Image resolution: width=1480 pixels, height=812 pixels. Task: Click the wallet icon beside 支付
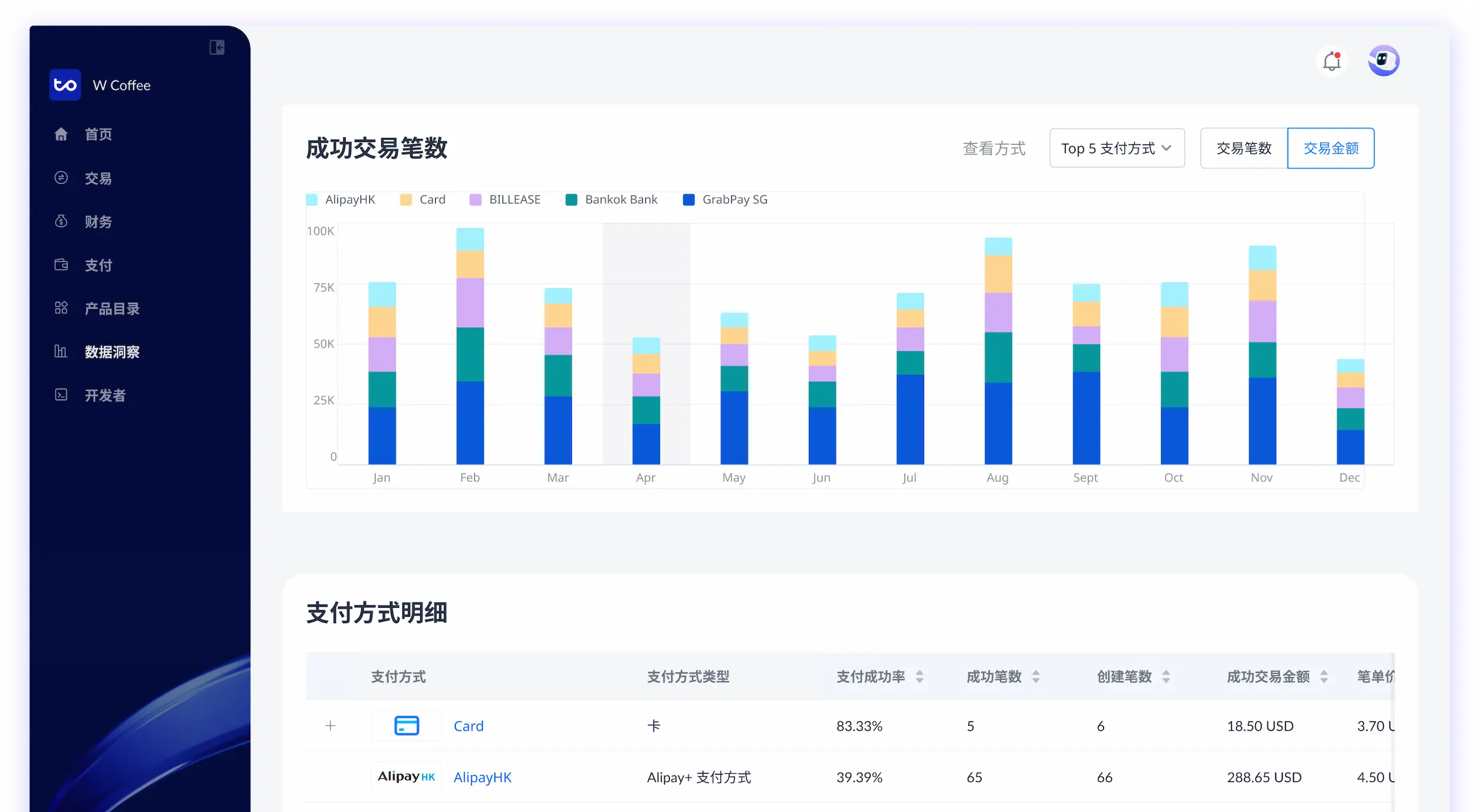tap(61, 265)
